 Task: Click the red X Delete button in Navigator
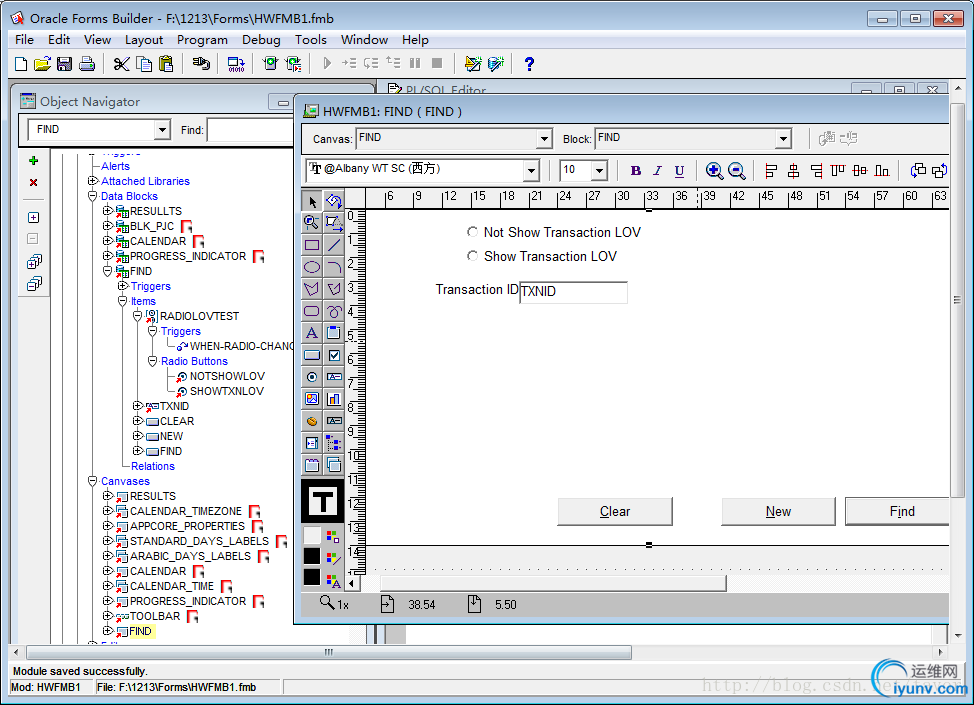[34, 182]
